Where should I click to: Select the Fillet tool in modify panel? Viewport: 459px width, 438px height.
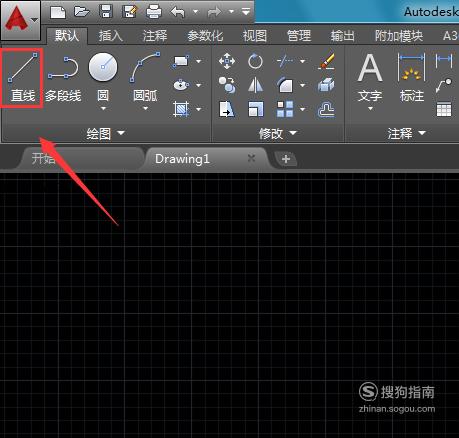click(285, 85)
